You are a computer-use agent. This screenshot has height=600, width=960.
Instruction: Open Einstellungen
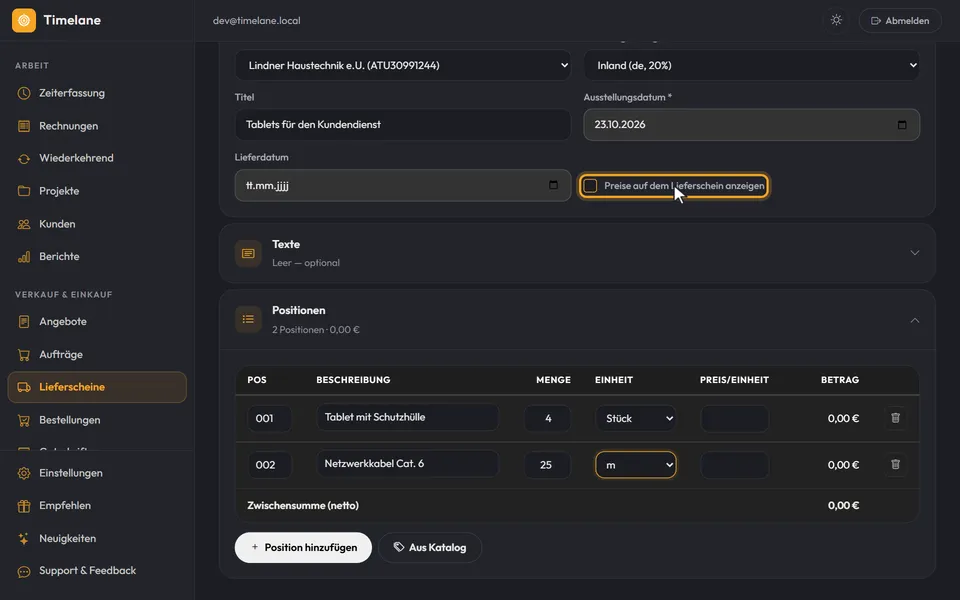(x=97, y=473)
